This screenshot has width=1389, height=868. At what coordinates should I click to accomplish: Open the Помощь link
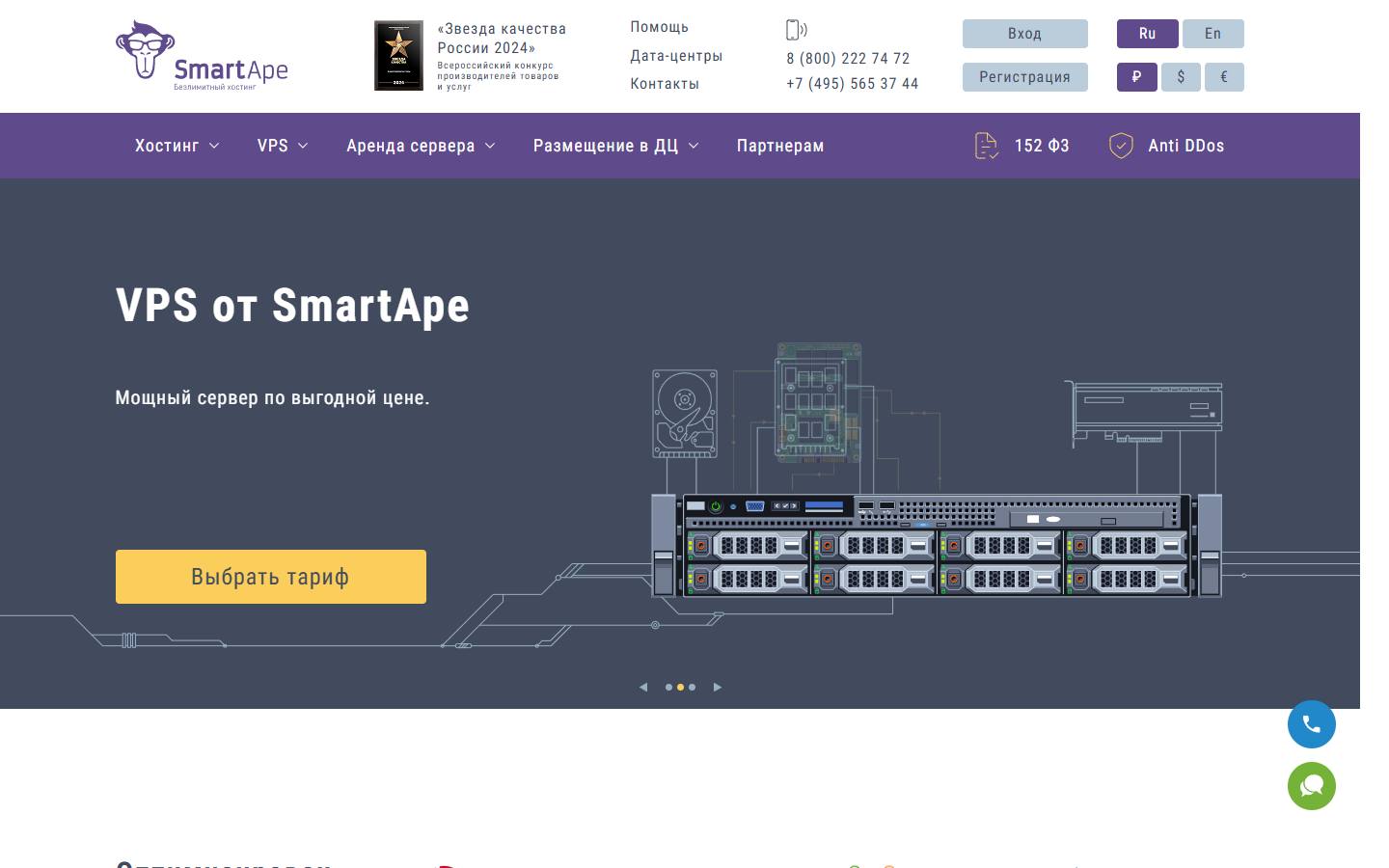pyautogui.click(x=660, y=27)
